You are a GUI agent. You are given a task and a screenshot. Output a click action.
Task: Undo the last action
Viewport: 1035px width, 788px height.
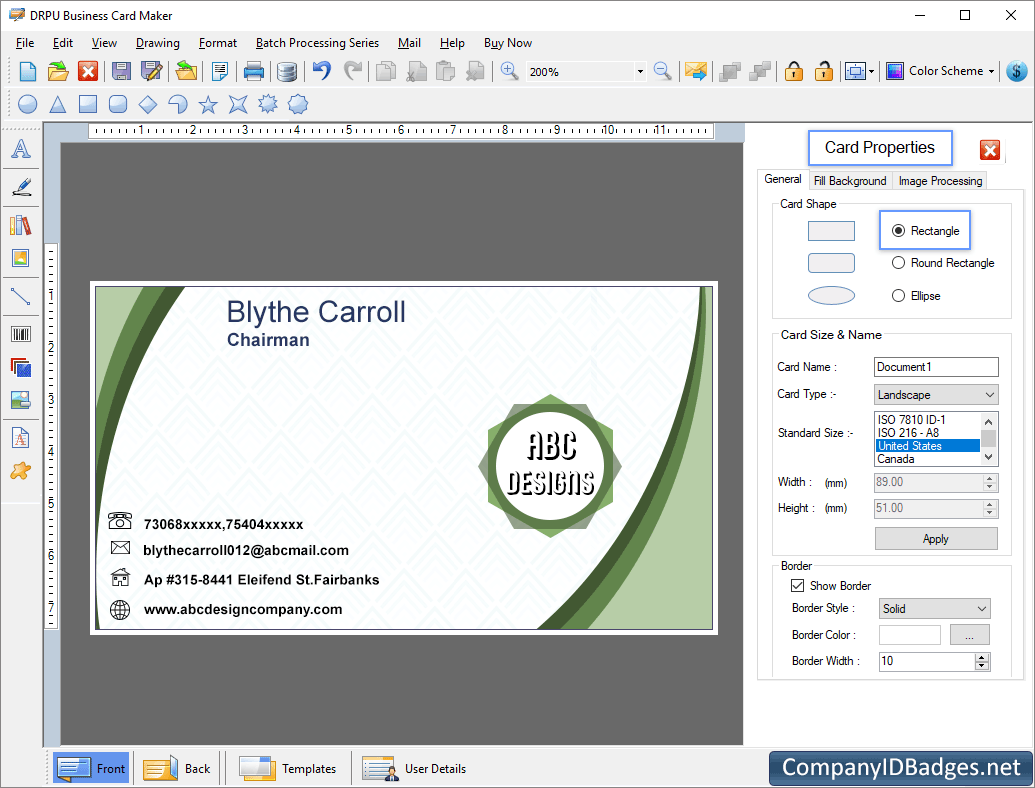coord(321,70)
